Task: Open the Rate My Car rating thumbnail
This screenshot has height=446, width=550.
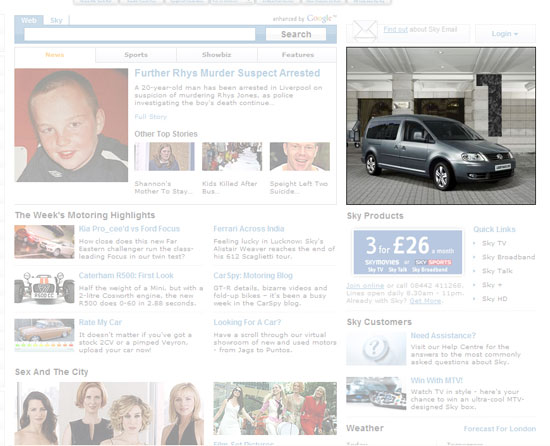Action: 44,335
